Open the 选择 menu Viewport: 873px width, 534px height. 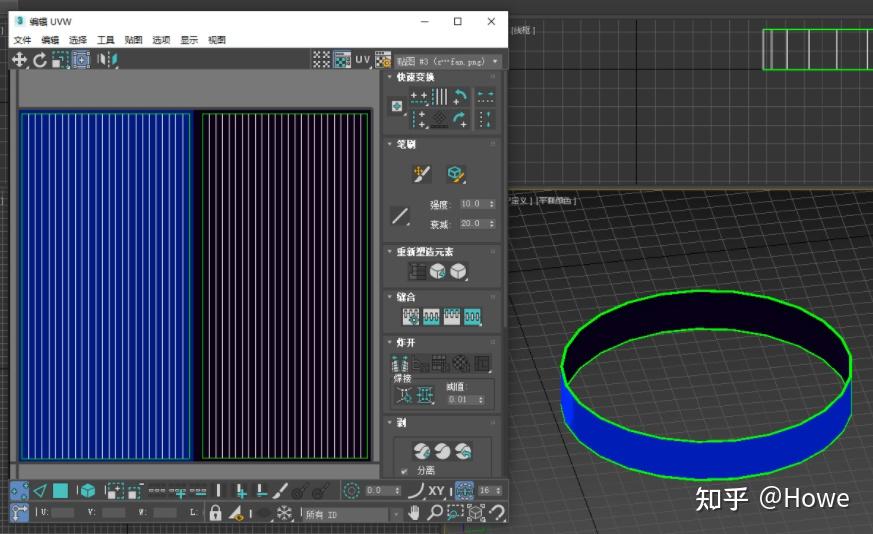click(78, 40)
